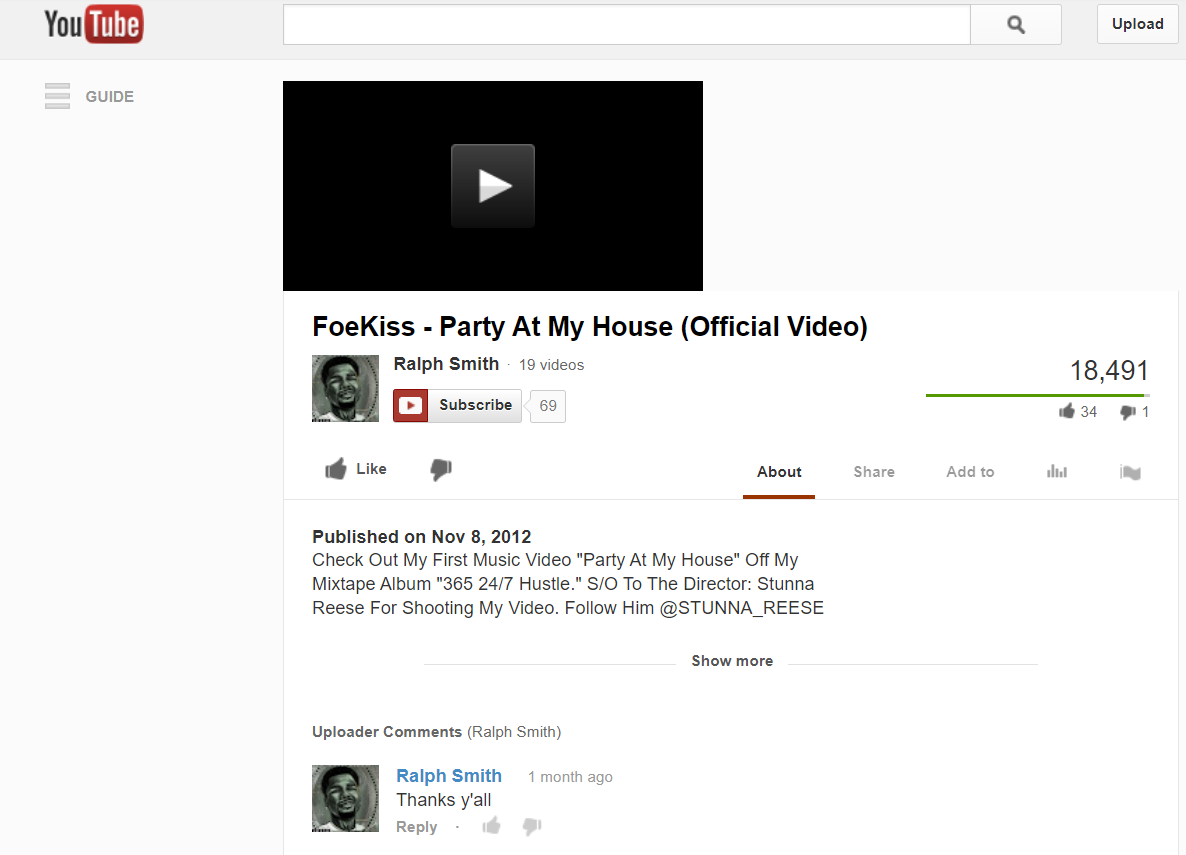
Task: Reply to the Thanks y'all comment
Action: point(417,827)
